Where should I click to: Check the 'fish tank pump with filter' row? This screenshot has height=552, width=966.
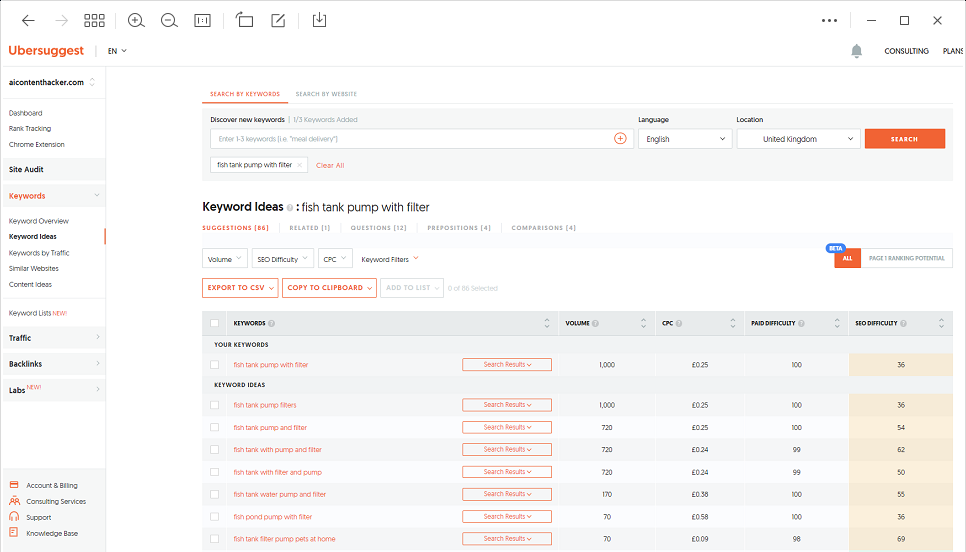coord(214,365)
